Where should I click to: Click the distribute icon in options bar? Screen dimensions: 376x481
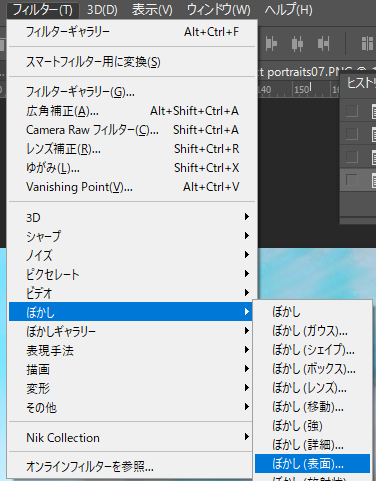pyautogui.click(x=367, y=44)
